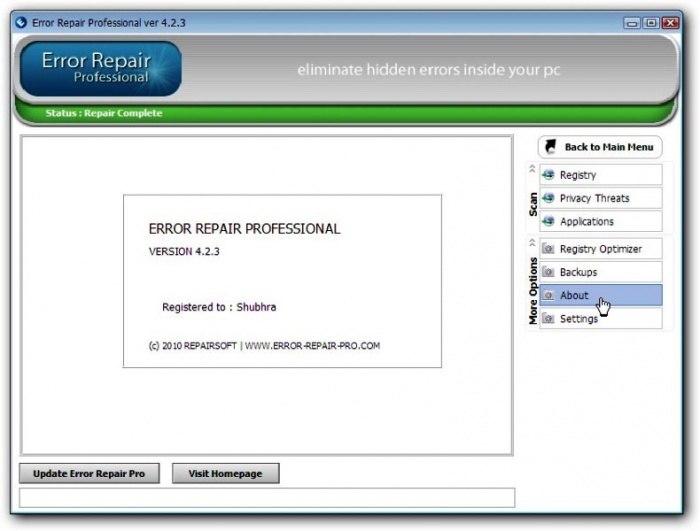
Task: Open the Settings option
Action: coord(601,318)
